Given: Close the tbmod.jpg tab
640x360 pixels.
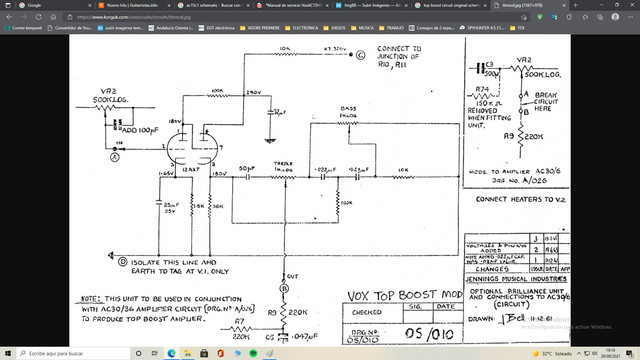Looking at the screenshot, I should pyautogui.click(x=564, y=5).
